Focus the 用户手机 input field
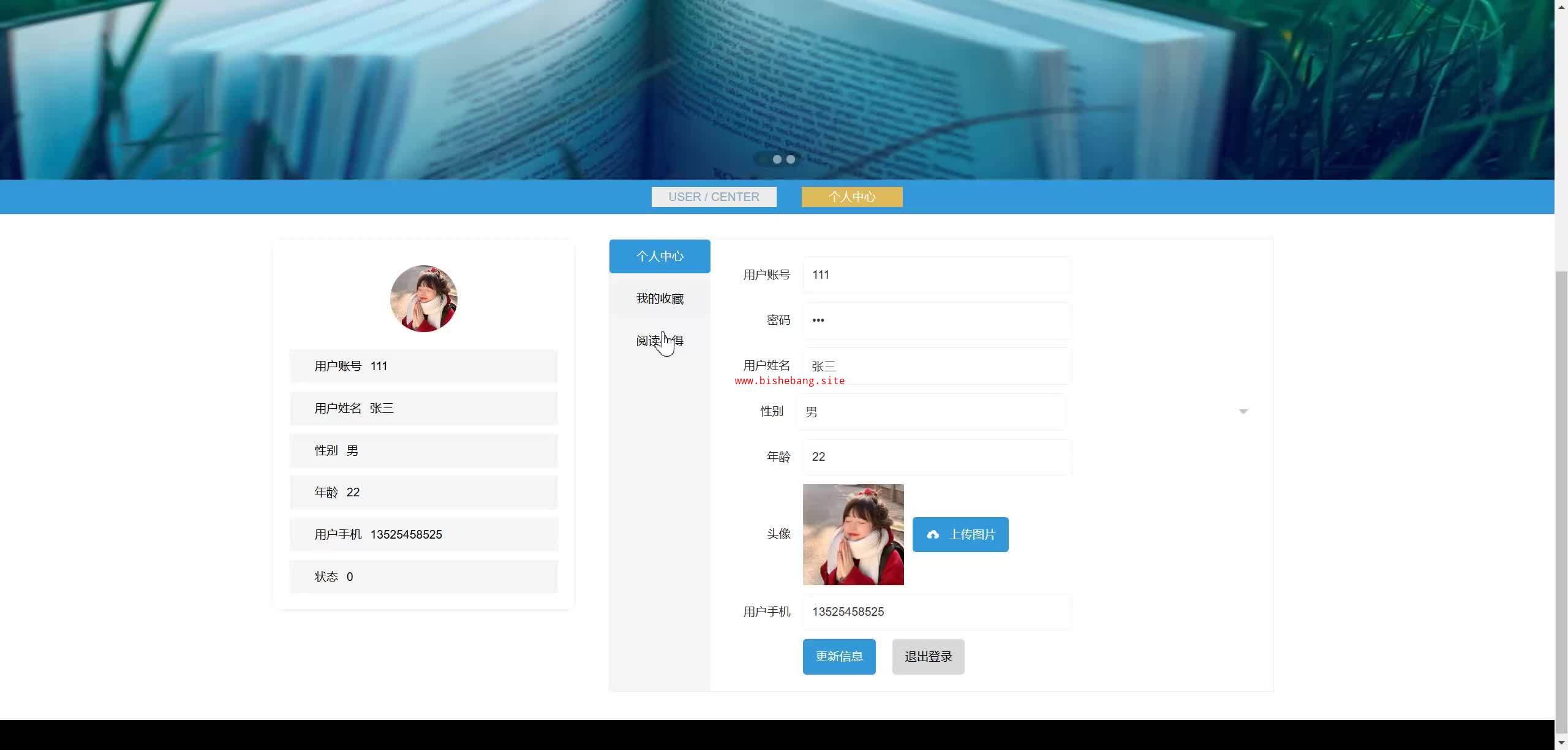Viewport: 1568px width, 750px height. coord(937,612)
